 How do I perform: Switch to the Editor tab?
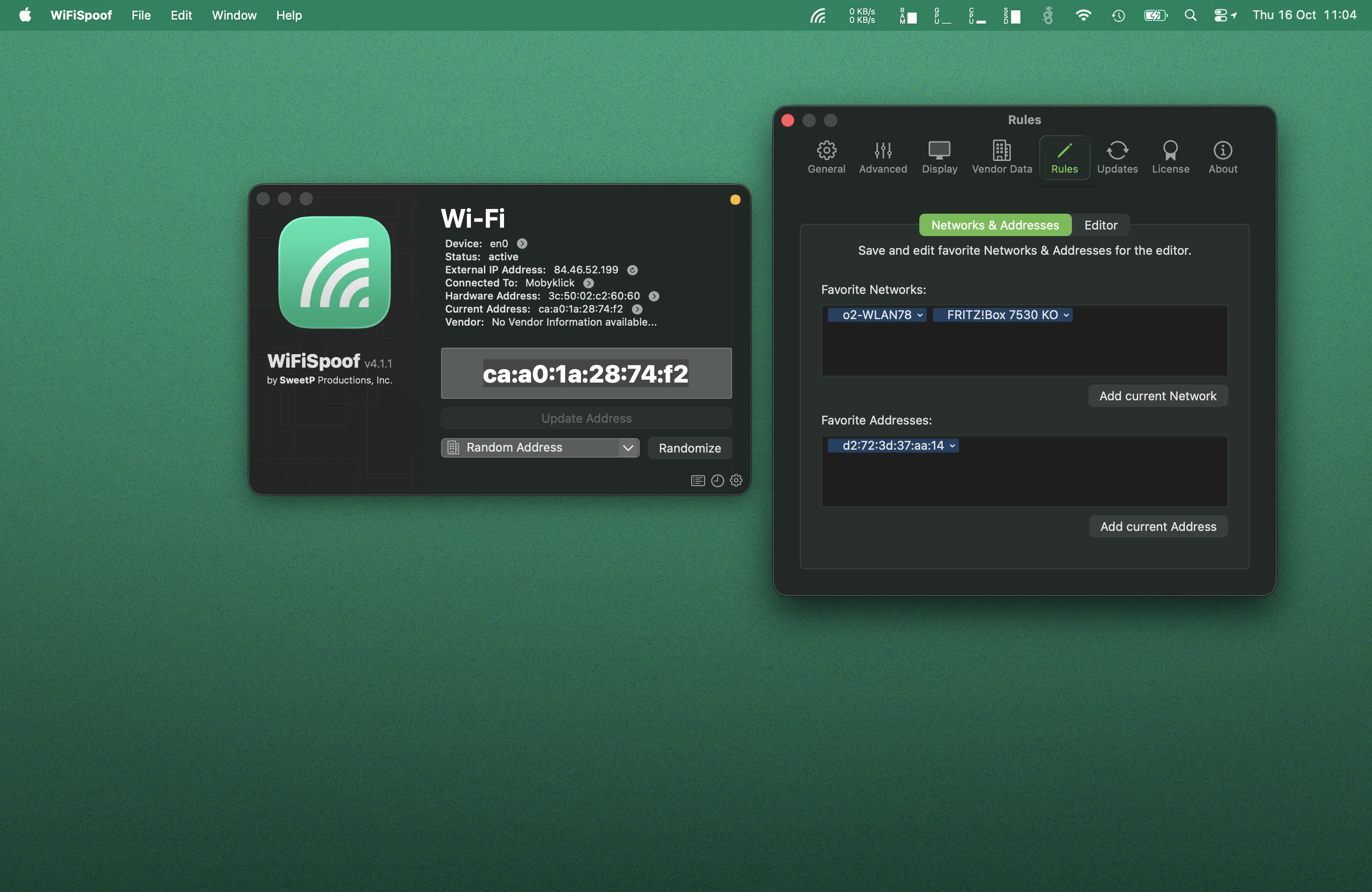tap(1100, 225)
